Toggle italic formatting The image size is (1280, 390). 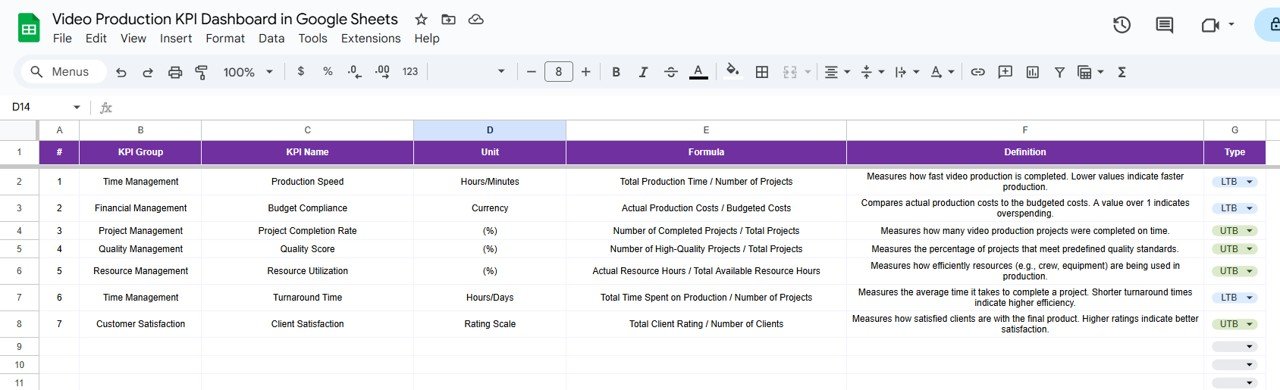pos(643,72)
